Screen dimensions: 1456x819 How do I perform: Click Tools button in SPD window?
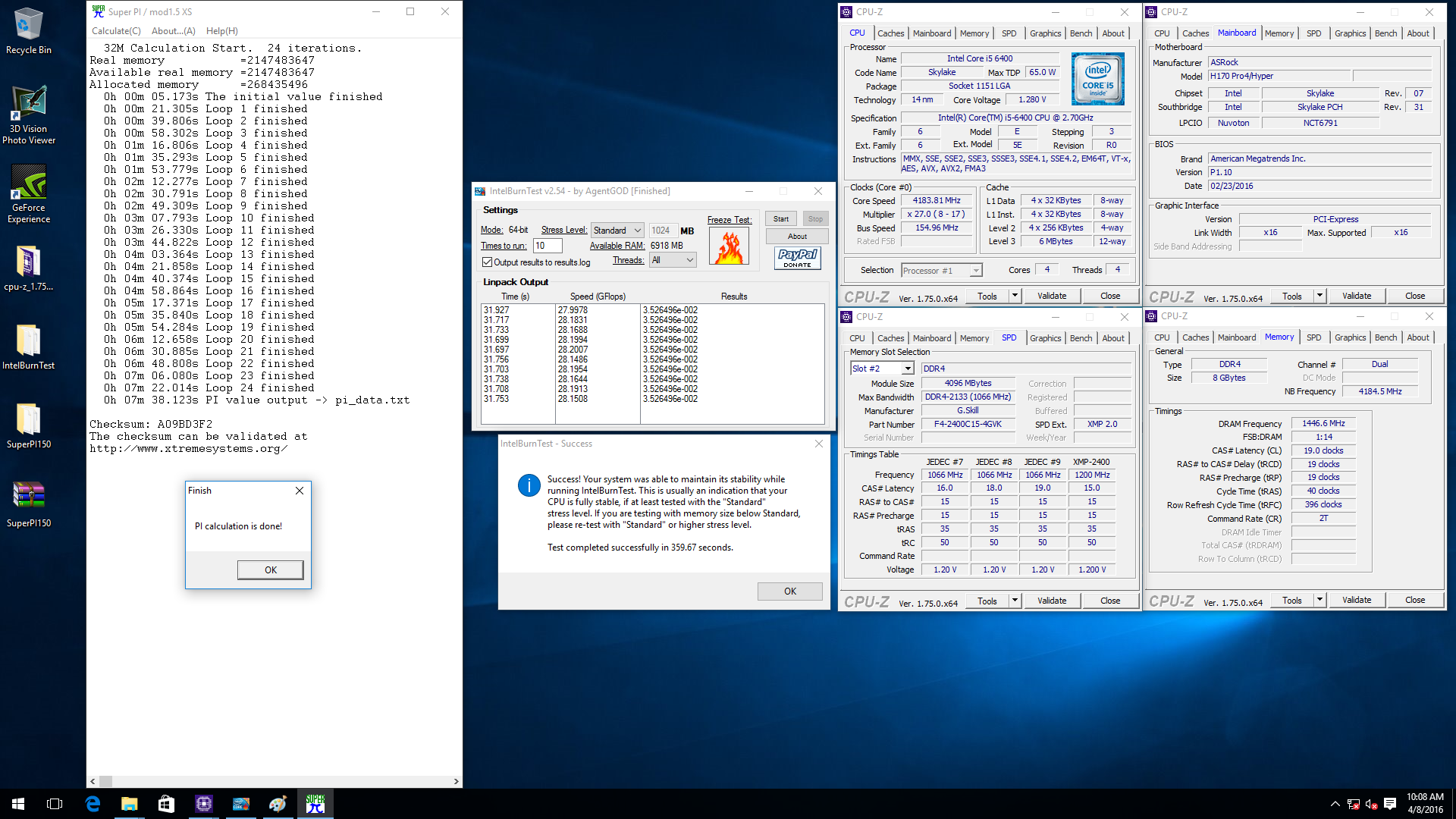pyautogui.click(x=987, y=601)
